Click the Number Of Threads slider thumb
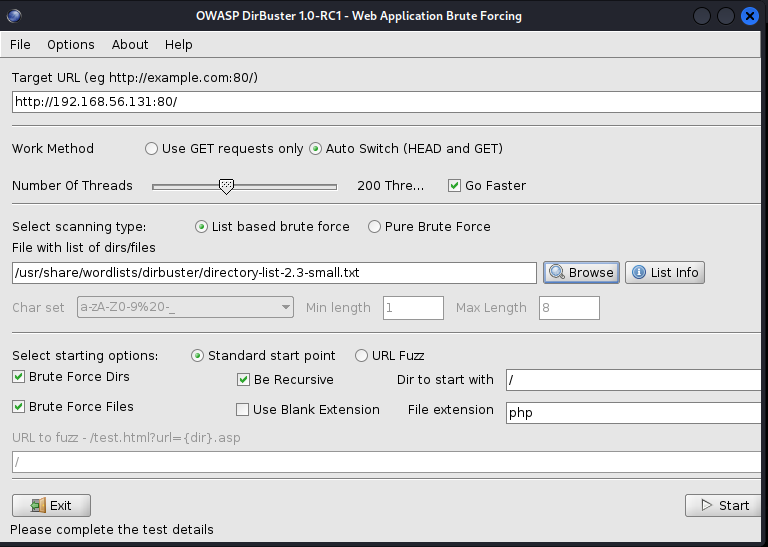Image resolution: width=768 pixels, height=547 pixels. click(x=226, y=187)
